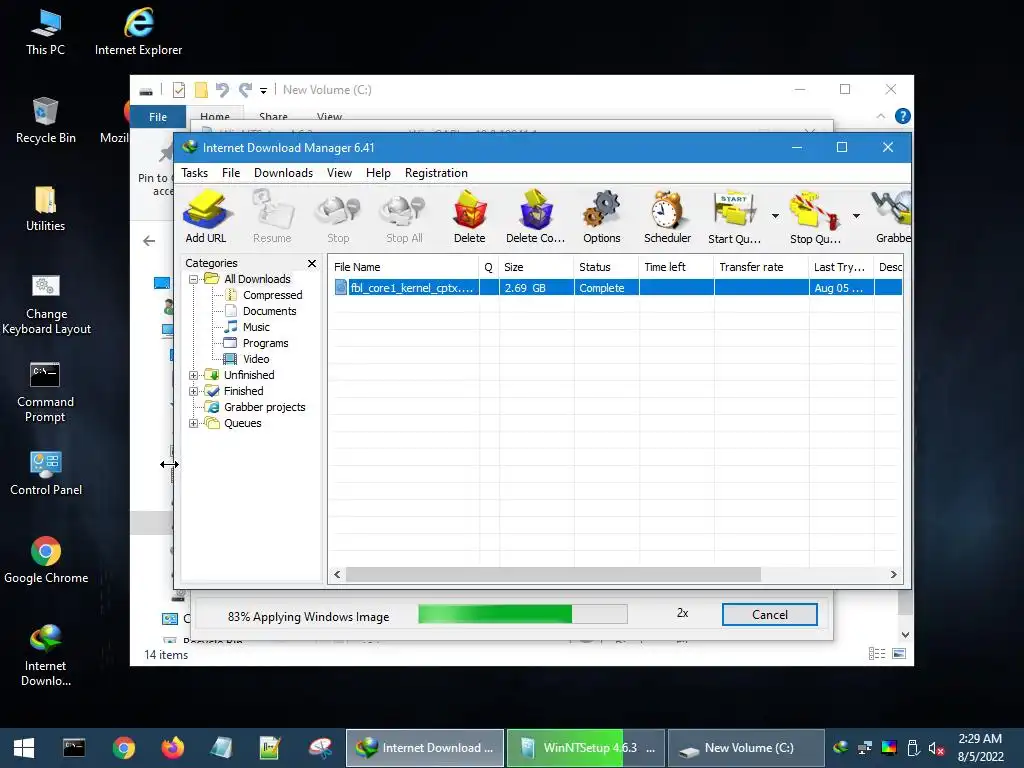Click the Applying Windows Image progress bar
The width and height of the screenshot is (1024, 768).
pyautogui.click(x=522, y=614)
